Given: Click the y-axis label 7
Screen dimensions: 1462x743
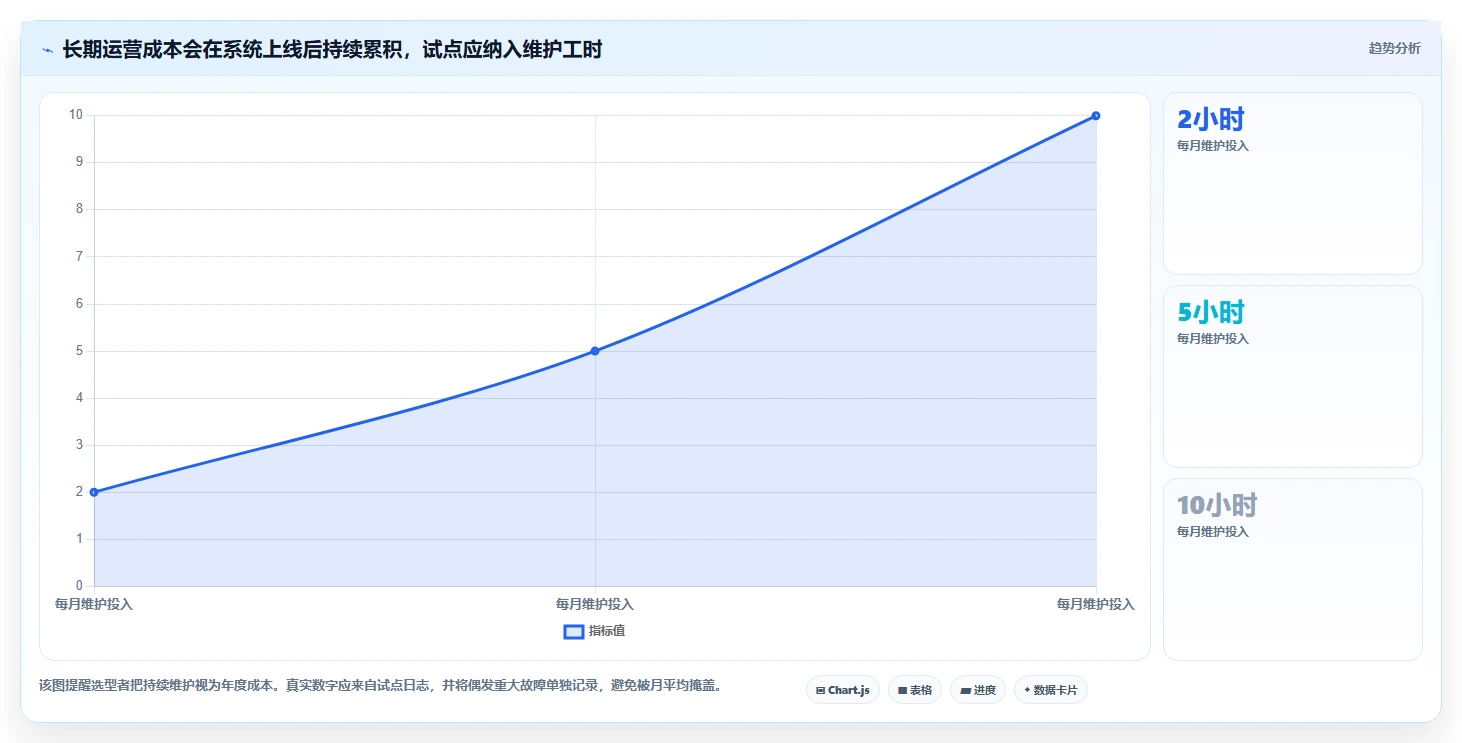Looking at the screenshot, I should (x=79, y=256).
